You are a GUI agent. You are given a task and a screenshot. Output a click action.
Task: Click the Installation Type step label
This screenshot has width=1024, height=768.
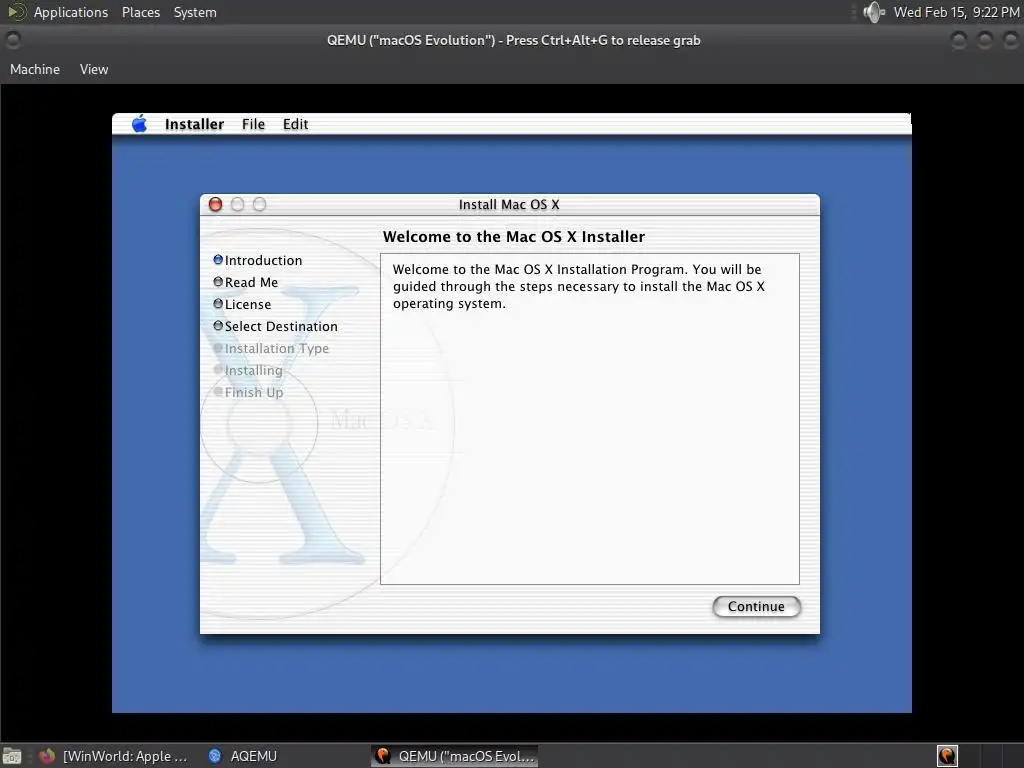click(x=277, y=349)
